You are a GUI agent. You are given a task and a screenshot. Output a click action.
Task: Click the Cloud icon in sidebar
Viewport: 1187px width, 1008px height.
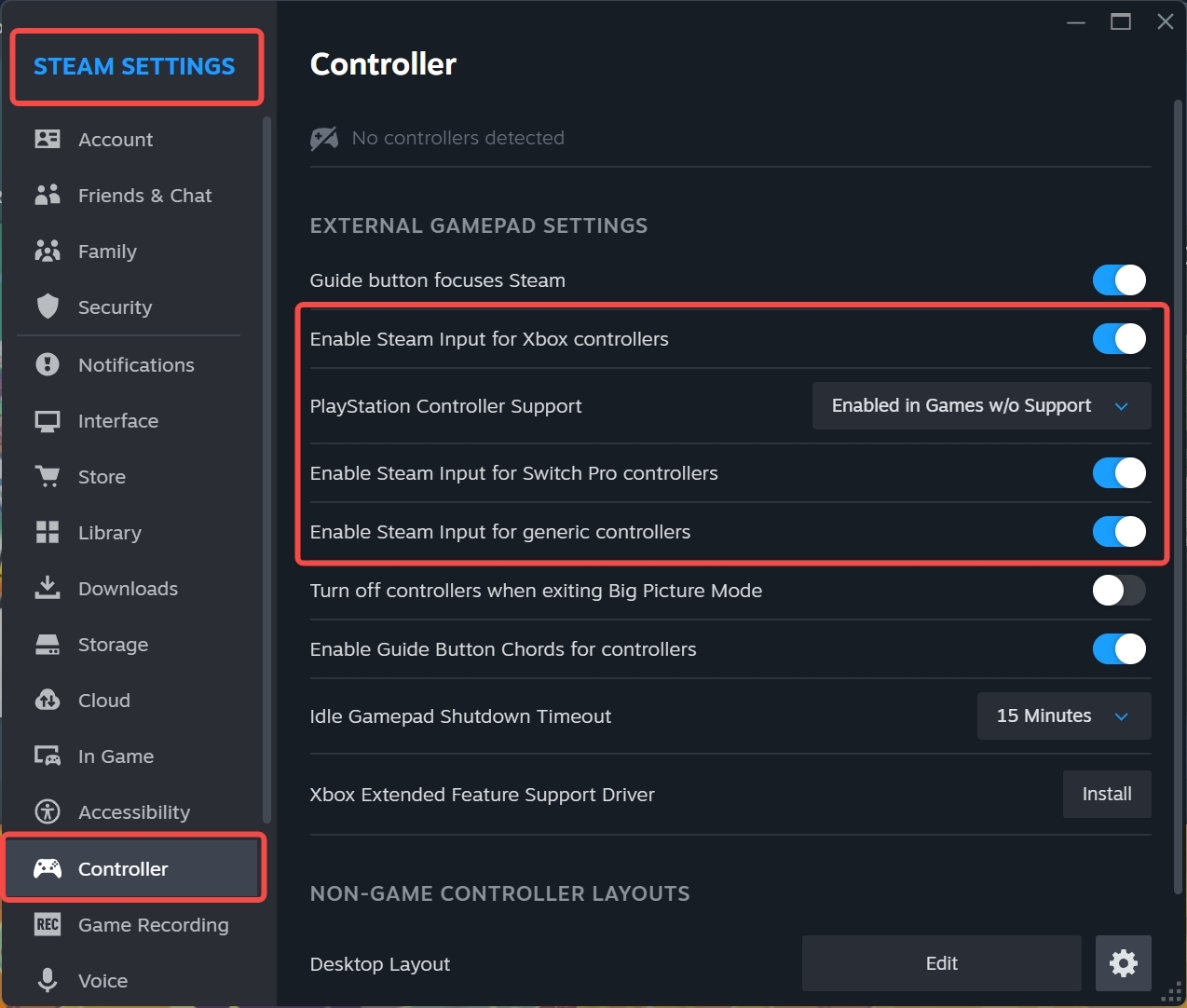pos(48,701)
